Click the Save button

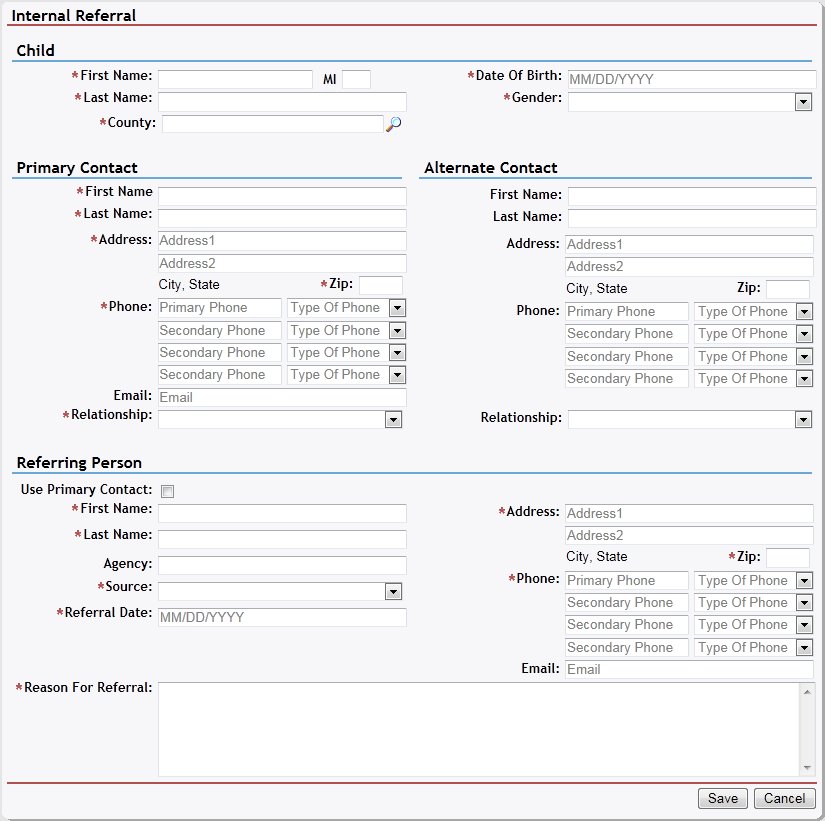(x=722, y=798)
